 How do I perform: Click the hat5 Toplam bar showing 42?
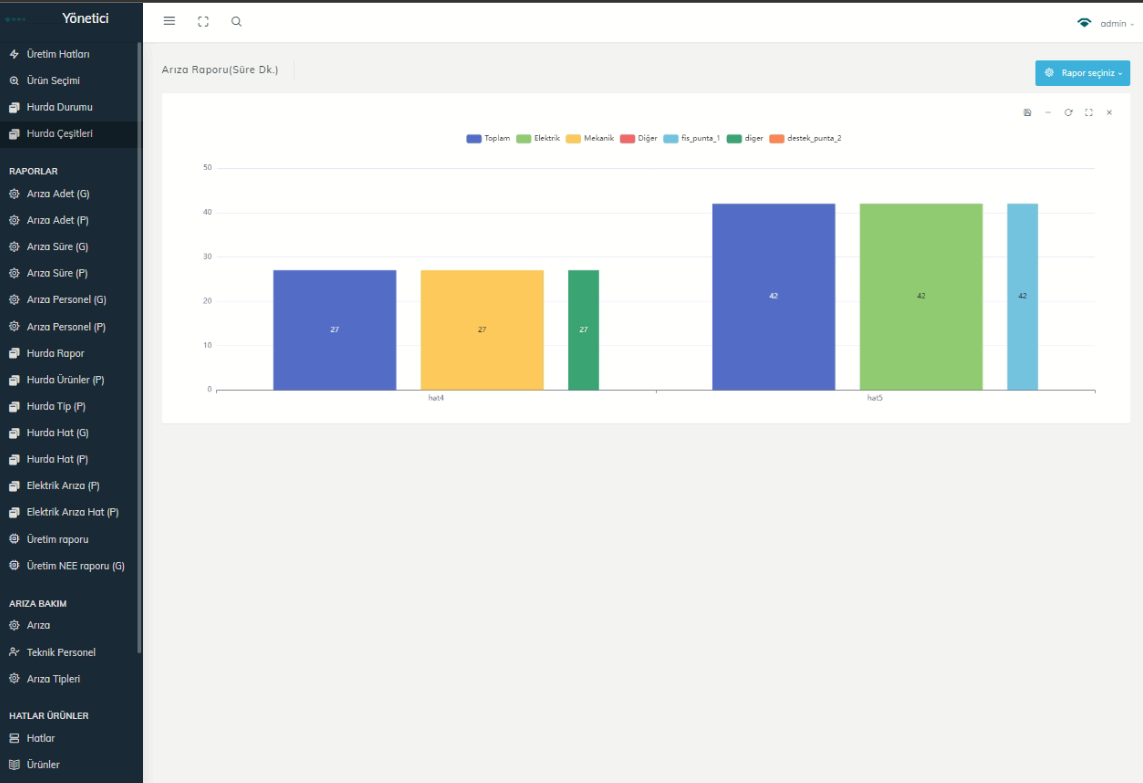coord(773,296)
